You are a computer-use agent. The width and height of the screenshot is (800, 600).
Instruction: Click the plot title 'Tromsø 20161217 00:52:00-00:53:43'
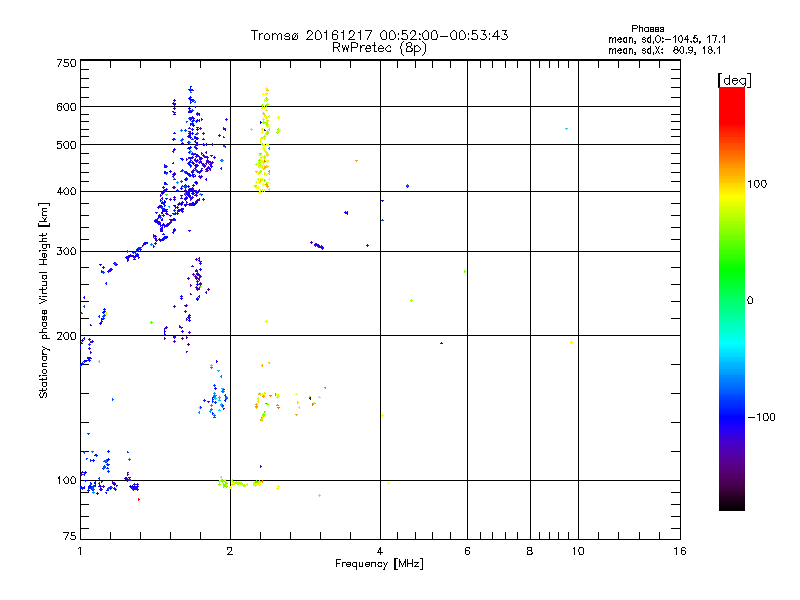point(379,35)
